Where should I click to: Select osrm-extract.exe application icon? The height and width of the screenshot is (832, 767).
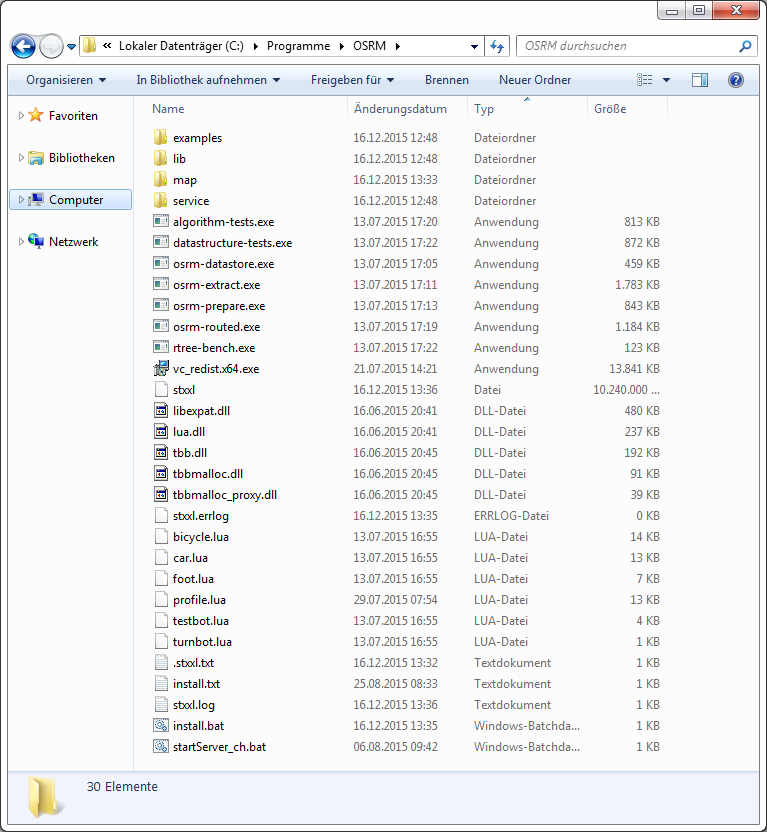(x=161, y=284)
